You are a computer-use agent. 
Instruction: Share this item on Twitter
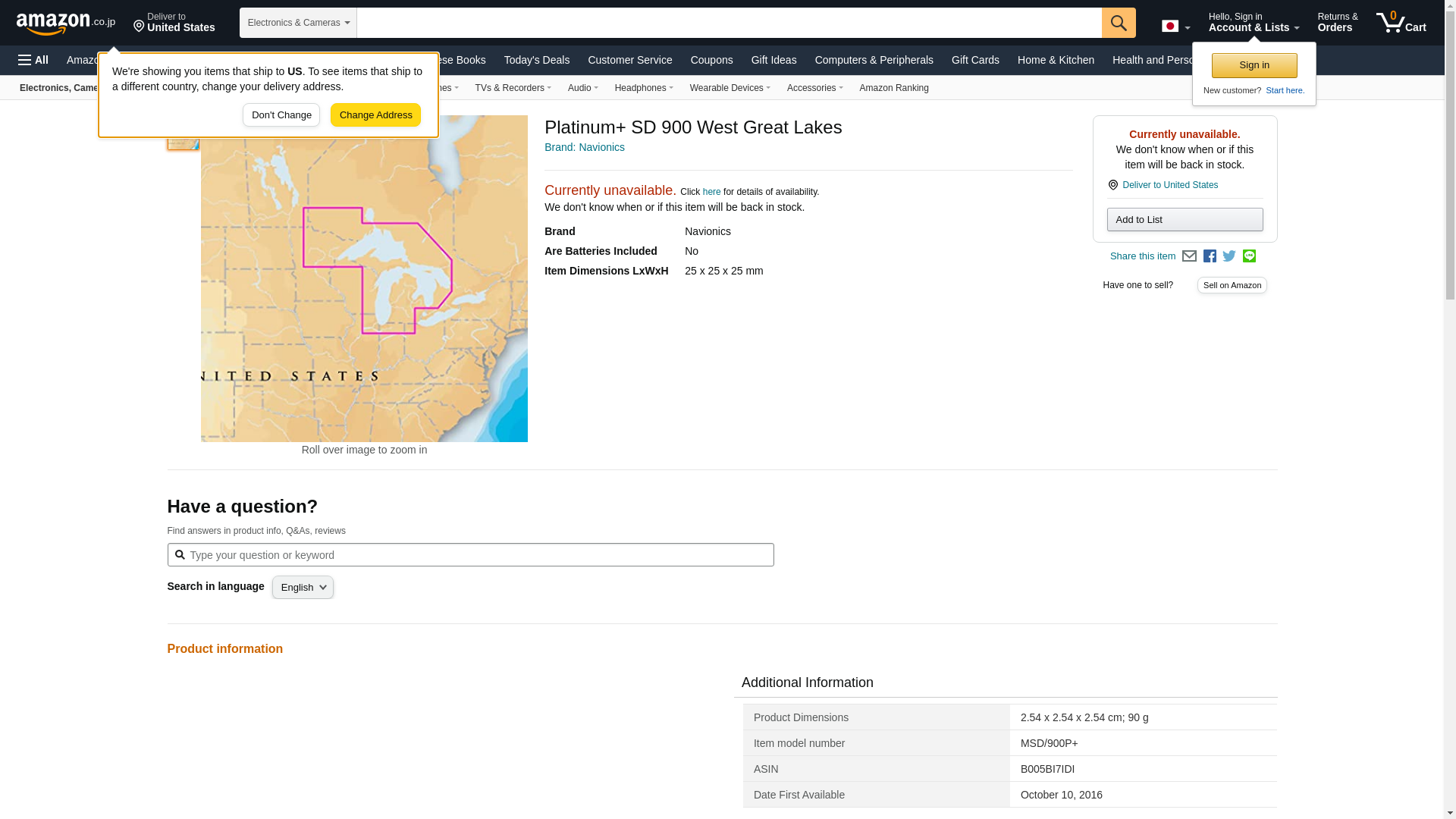pyautogui.click(x=1229, y=256)
